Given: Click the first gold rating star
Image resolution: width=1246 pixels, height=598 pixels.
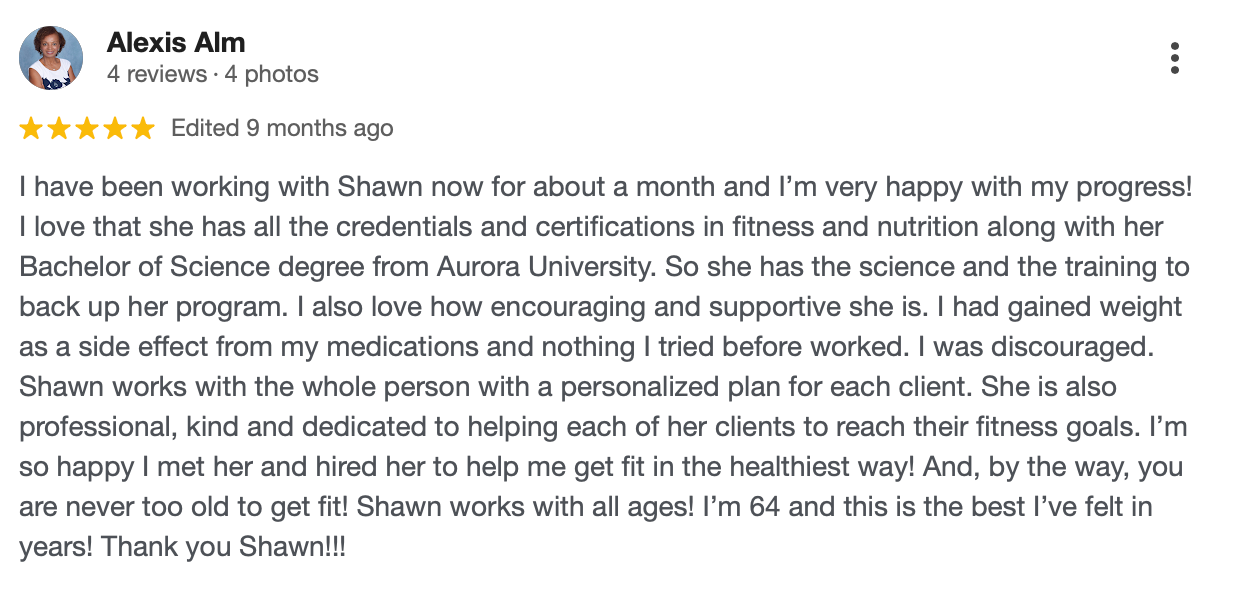Looking at the screenshot, I should click(x=31, y=128).
